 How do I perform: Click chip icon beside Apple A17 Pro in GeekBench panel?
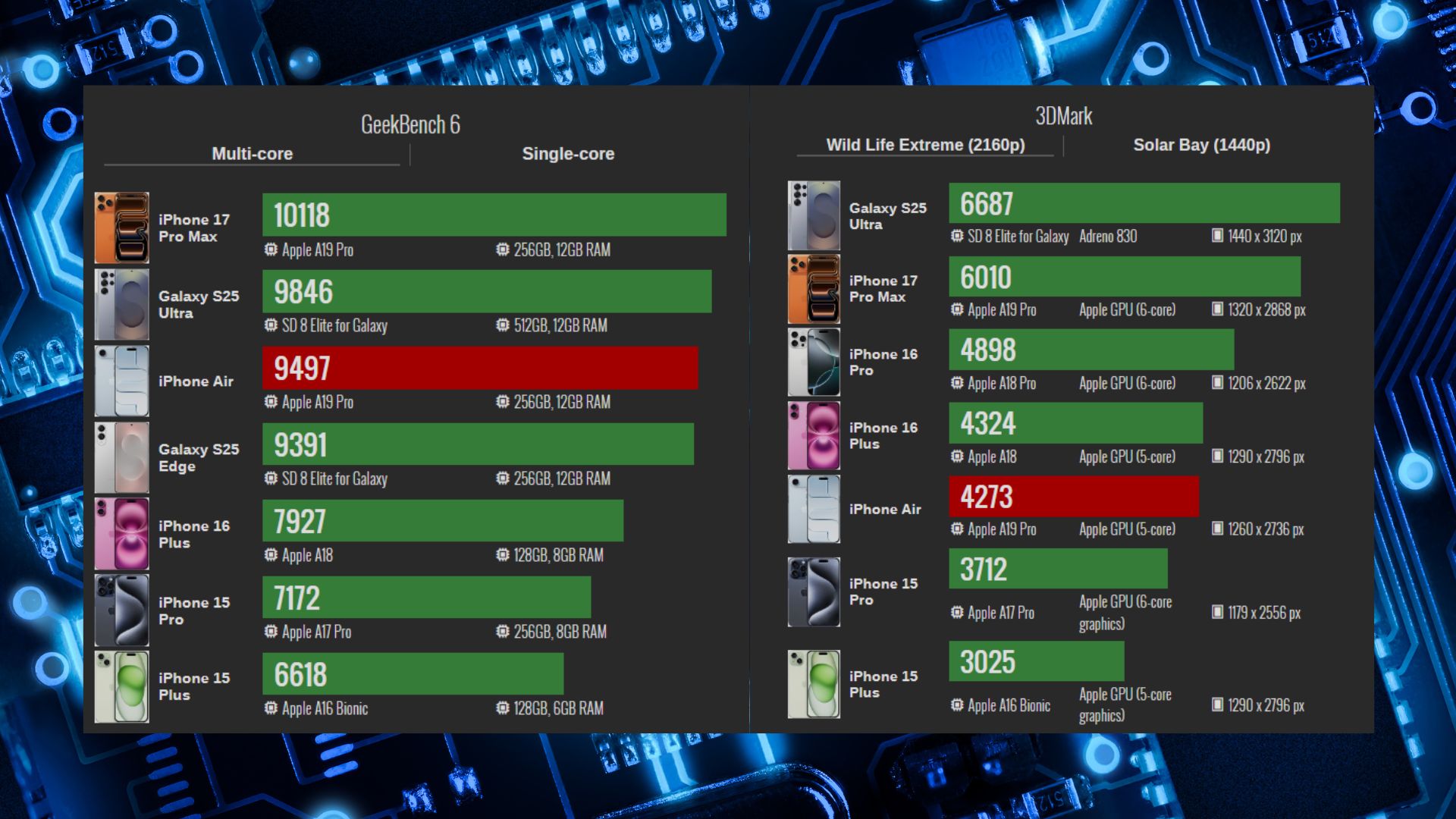271,632
